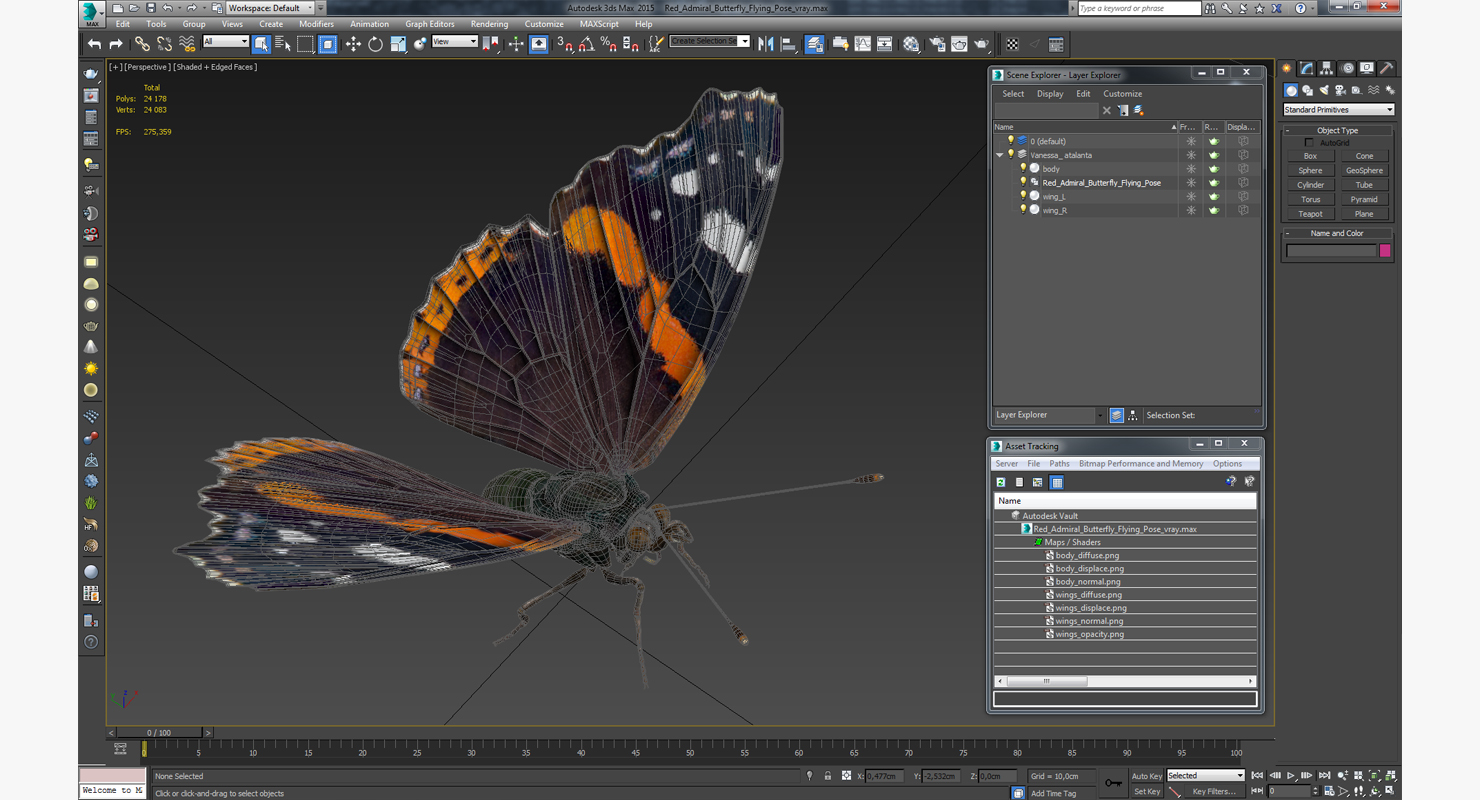Toggle Selection Lock padlock in status bar
Screen dimensions: 1480x800
[828, 776]
